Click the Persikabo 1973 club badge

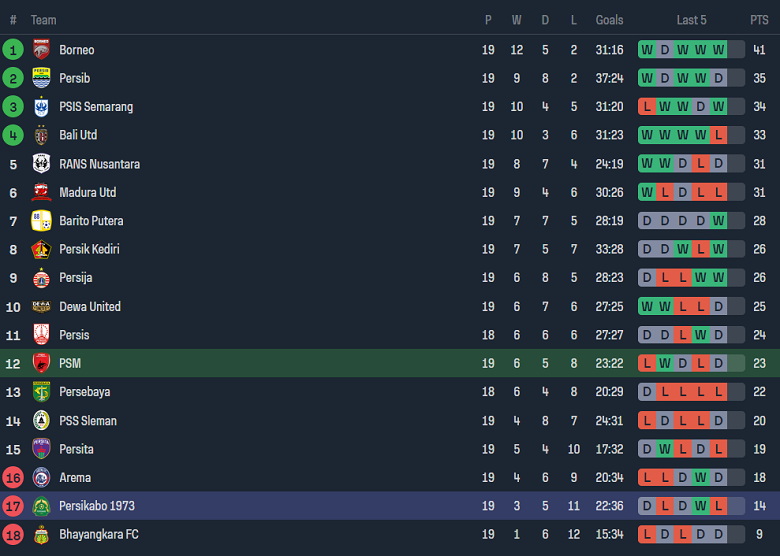(x=41, y=506)
